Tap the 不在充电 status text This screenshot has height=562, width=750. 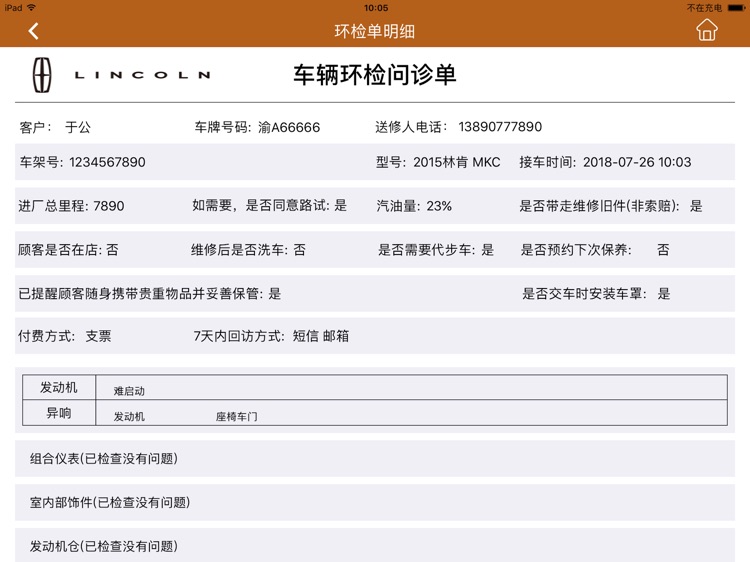[x=704, y=8]
